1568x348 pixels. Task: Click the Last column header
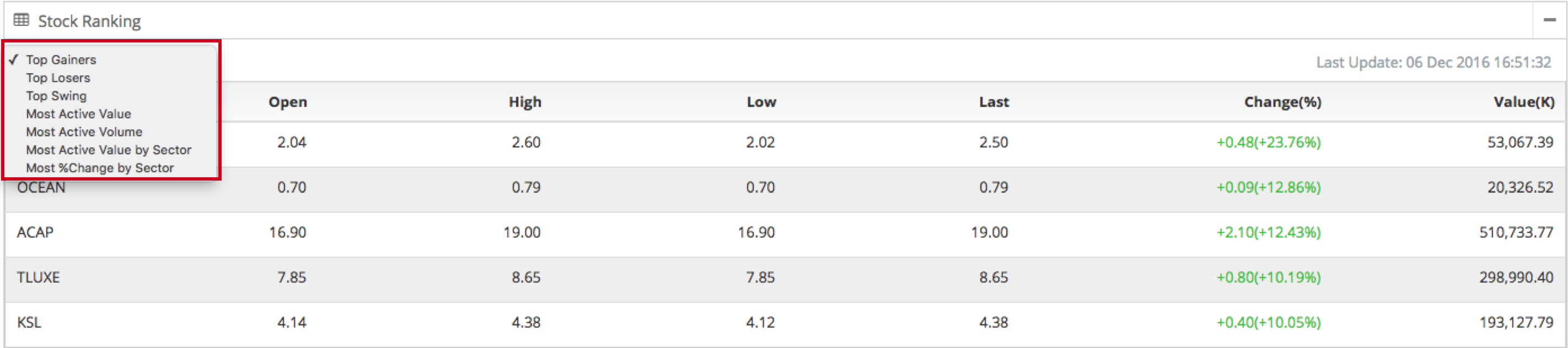(x=994, y=102)
